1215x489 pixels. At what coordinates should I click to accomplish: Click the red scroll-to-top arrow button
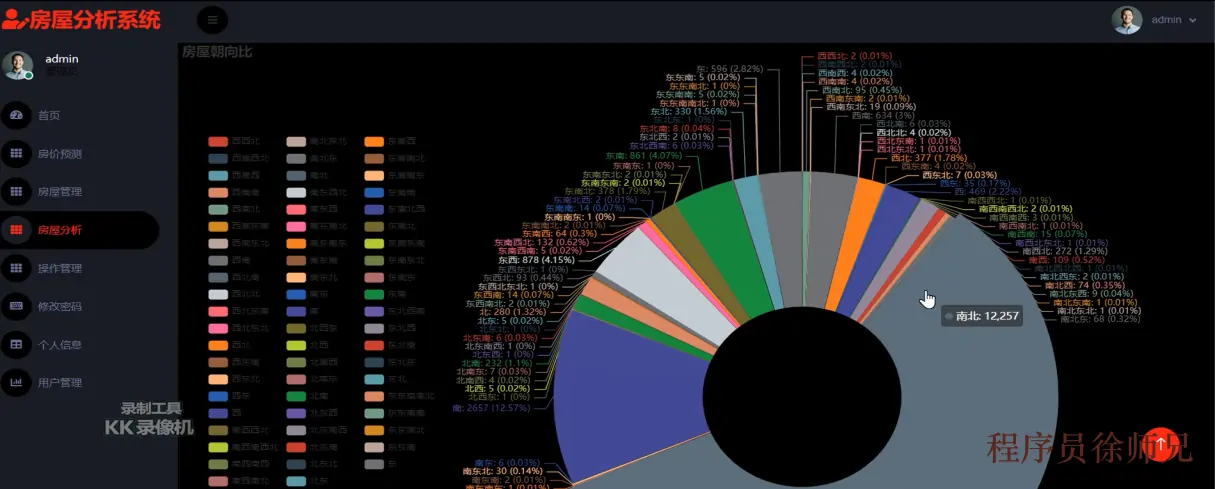coord(1159,443)
